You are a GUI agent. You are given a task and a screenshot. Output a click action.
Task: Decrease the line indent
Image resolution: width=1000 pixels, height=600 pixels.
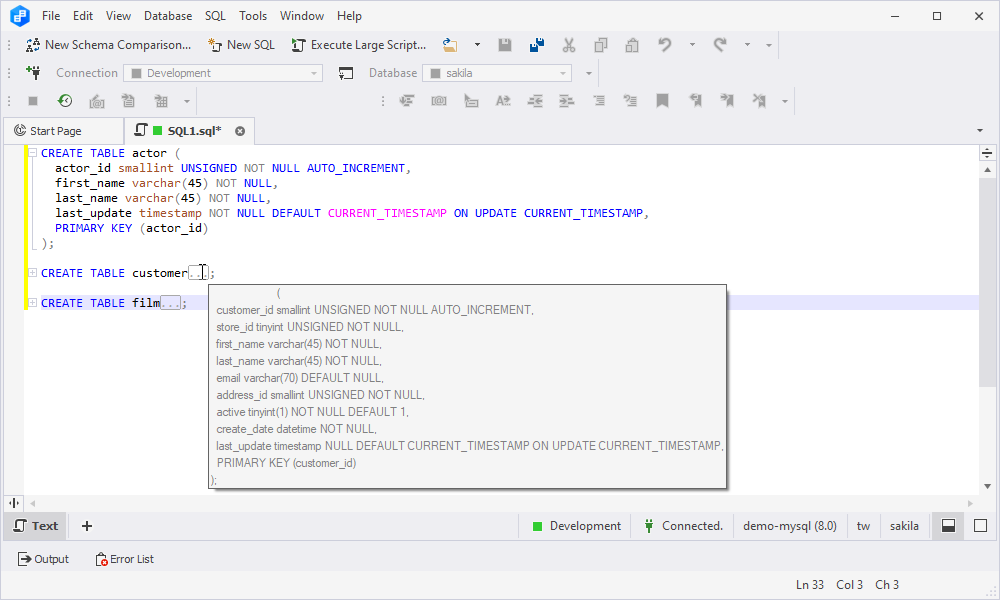point(535,101)
